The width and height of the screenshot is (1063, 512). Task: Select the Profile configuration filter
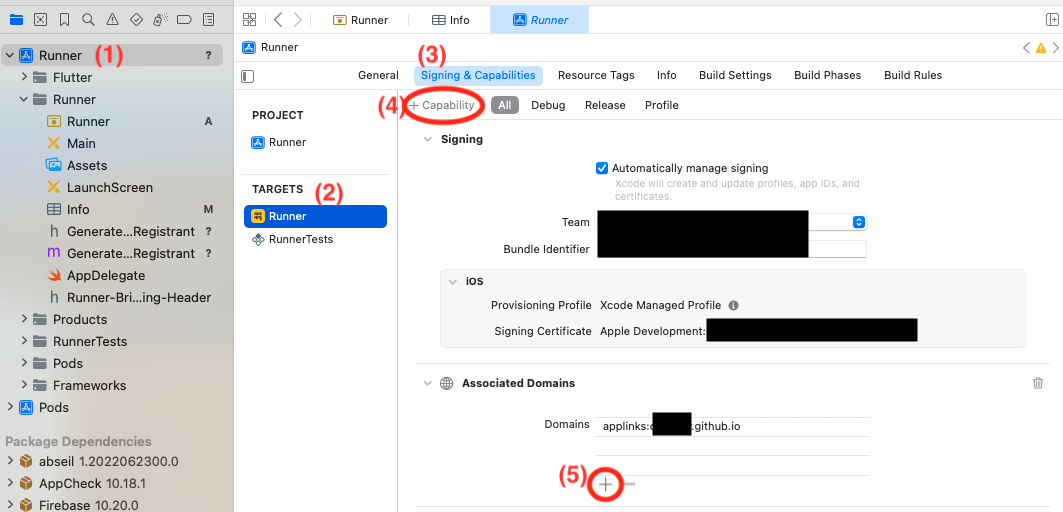click(x=662, y=105)
